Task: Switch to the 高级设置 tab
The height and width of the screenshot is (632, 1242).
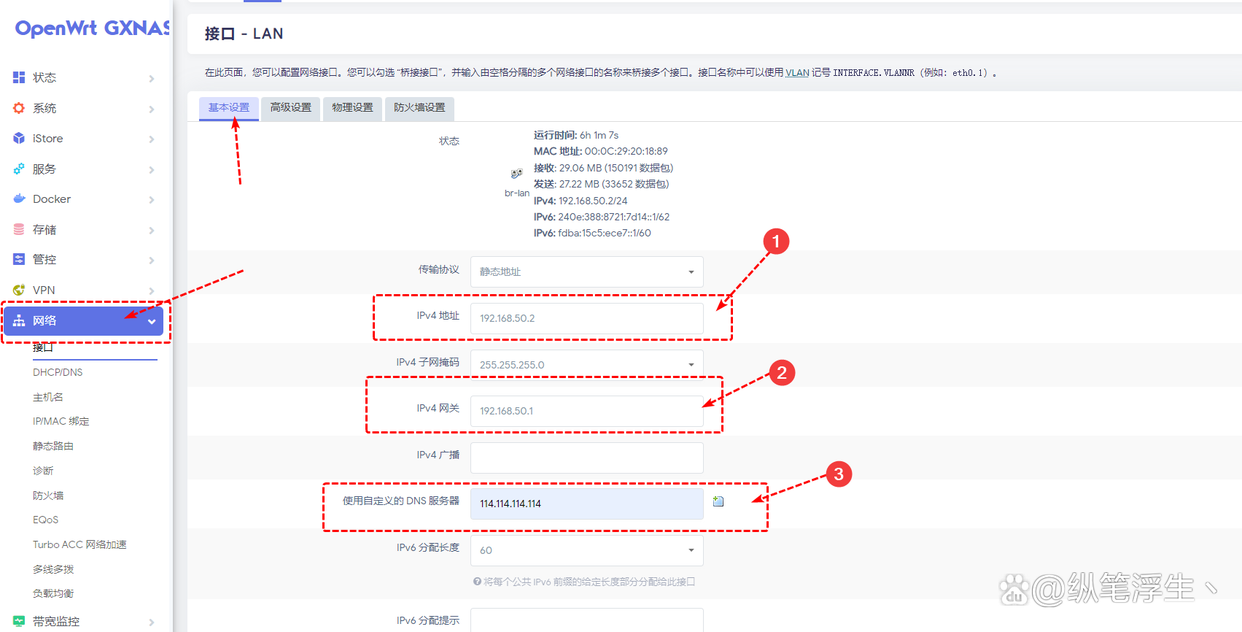Action: pyautogui.click(x=290, y=108)
